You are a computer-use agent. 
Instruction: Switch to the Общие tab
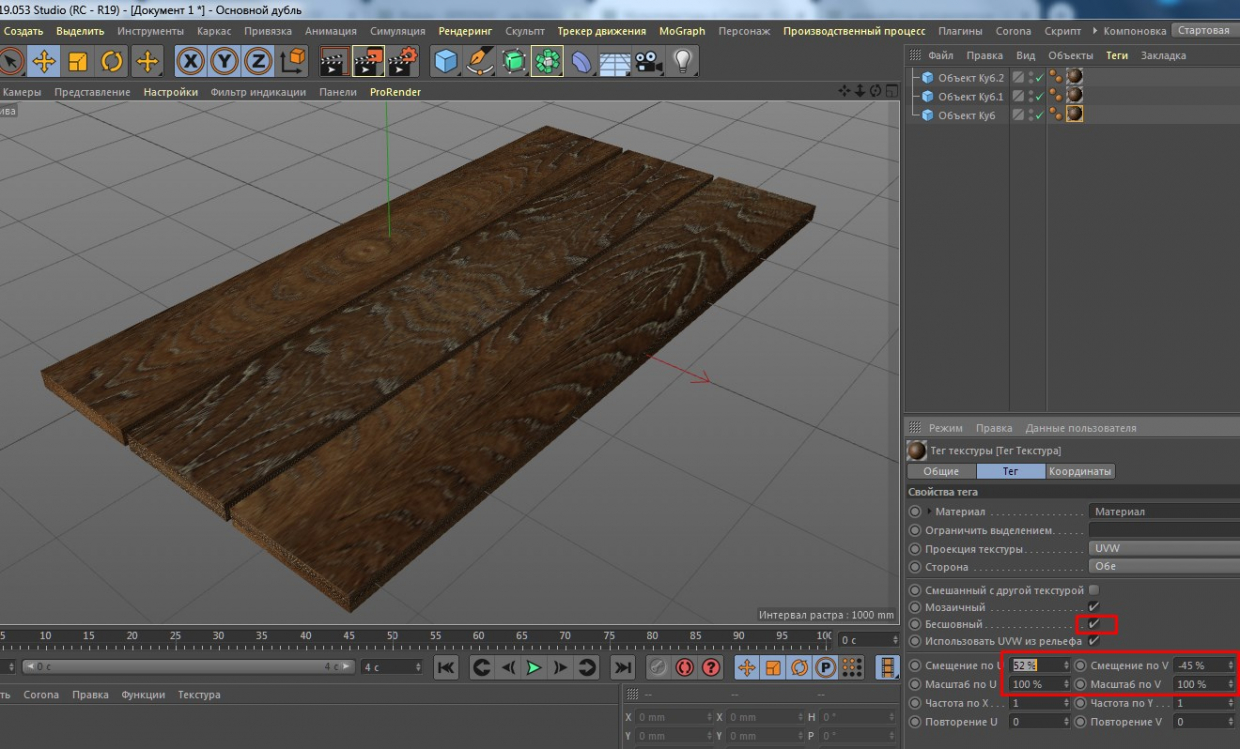[x=941, y=471]
